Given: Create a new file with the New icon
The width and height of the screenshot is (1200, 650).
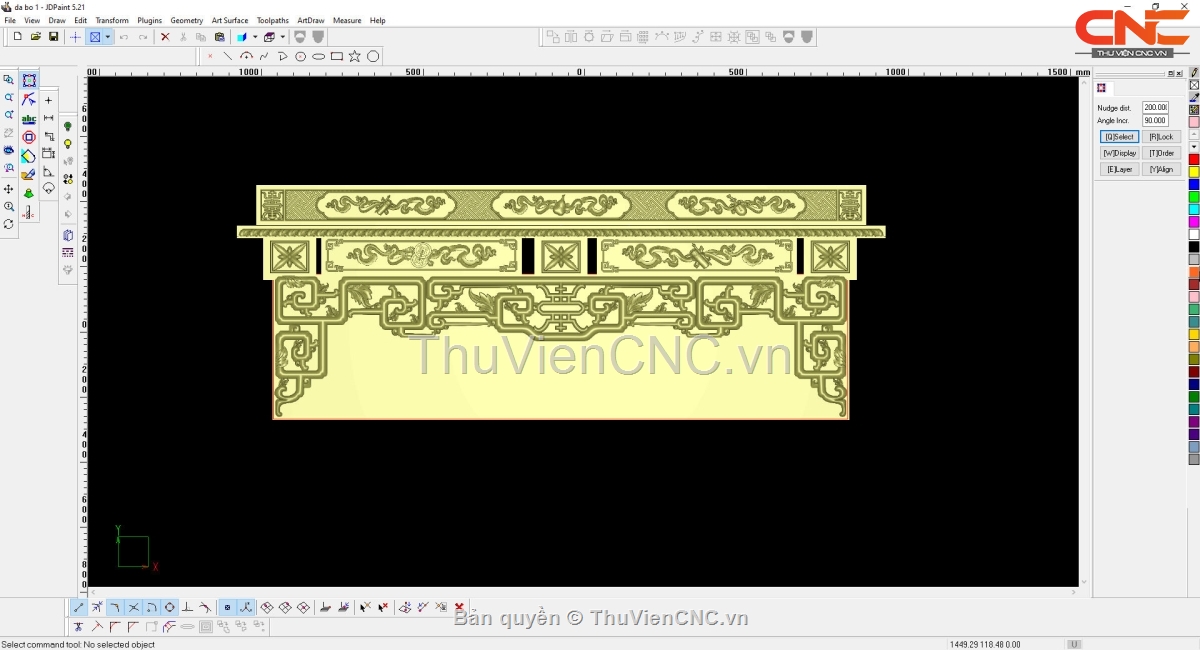Looking at the screenshot, I should [x=17, y=37].
